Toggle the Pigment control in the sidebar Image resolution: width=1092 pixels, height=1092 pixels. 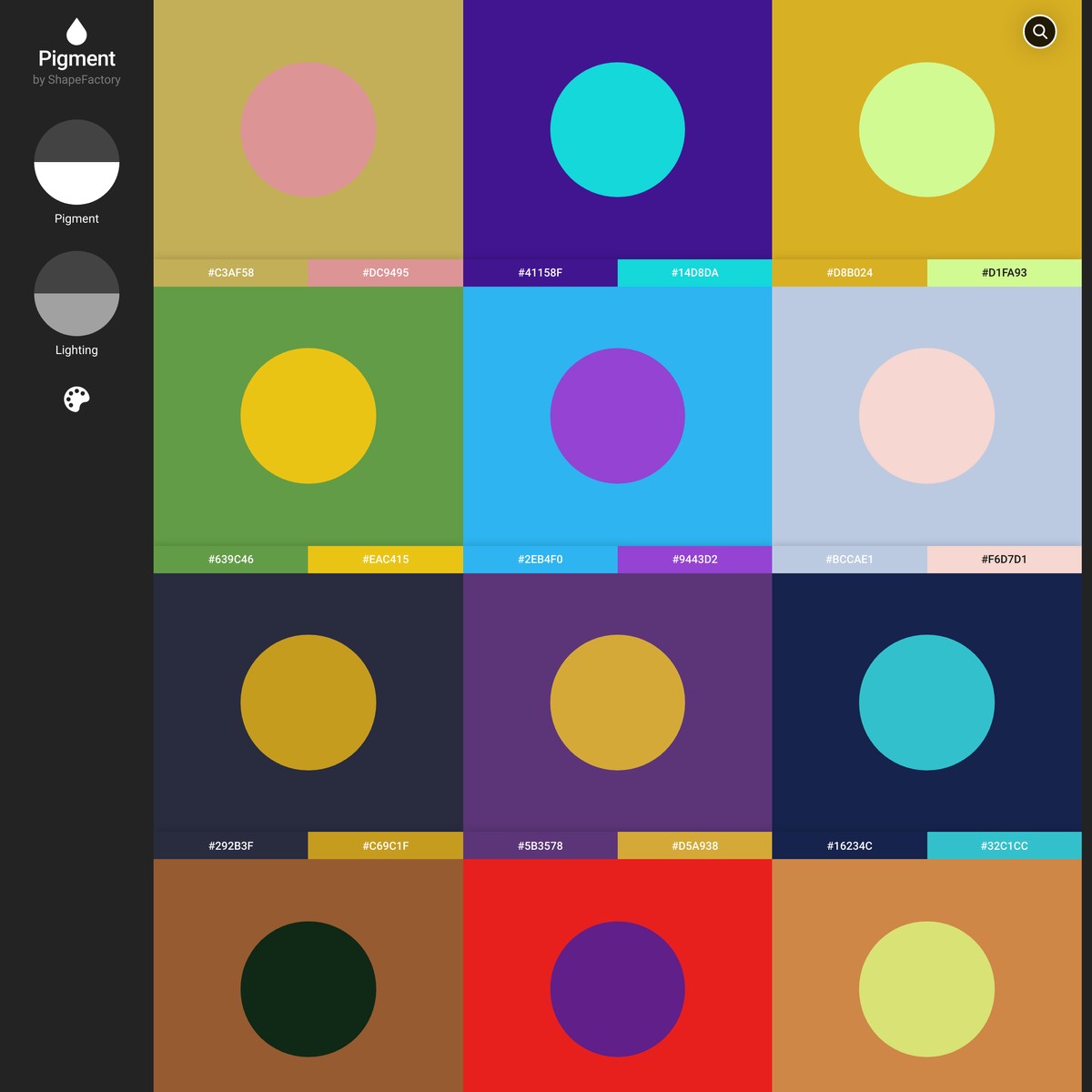coord(76,164)
